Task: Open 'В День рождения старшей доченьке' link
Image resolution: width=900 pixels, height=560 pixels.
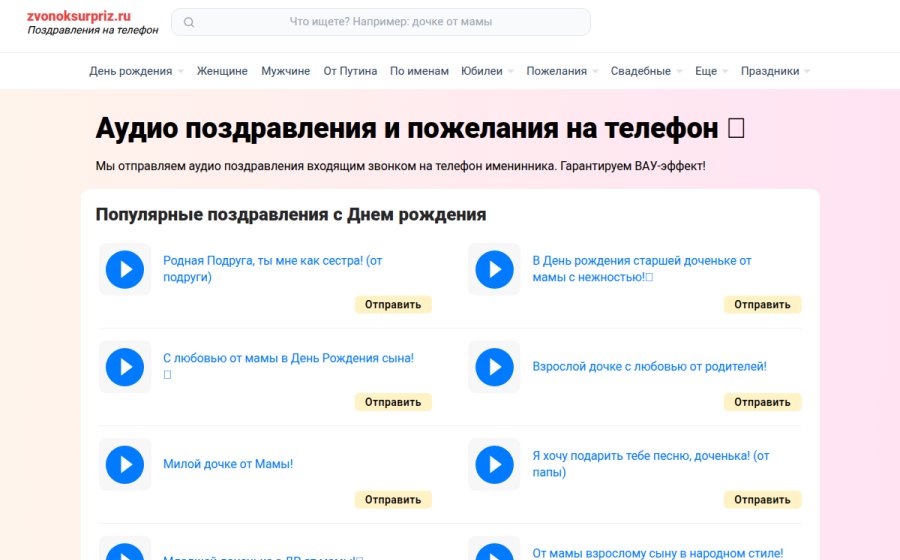Action: click(642, 269)
